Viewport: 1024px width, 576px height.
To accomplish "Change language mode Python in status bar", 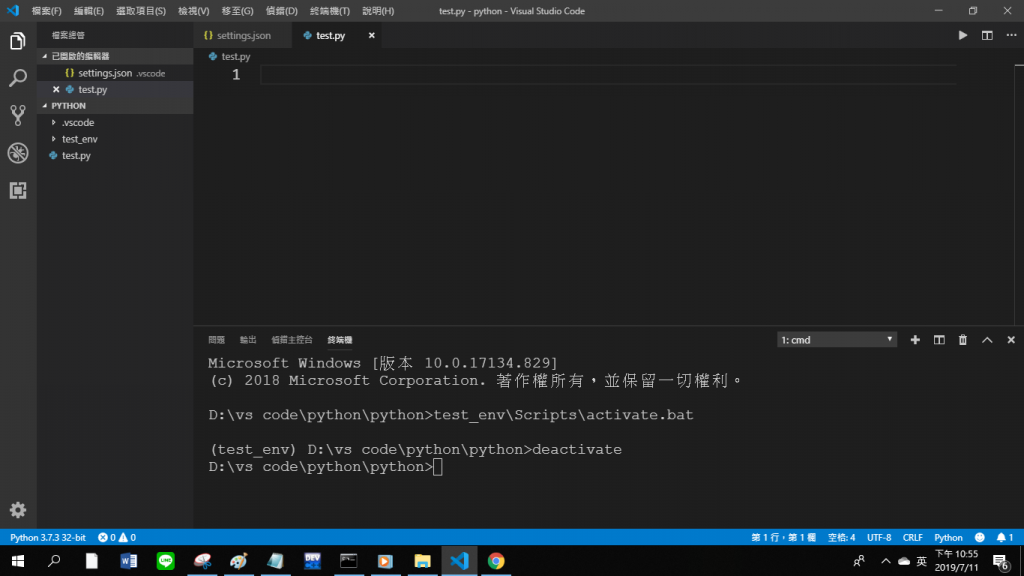I will point(948,537).
